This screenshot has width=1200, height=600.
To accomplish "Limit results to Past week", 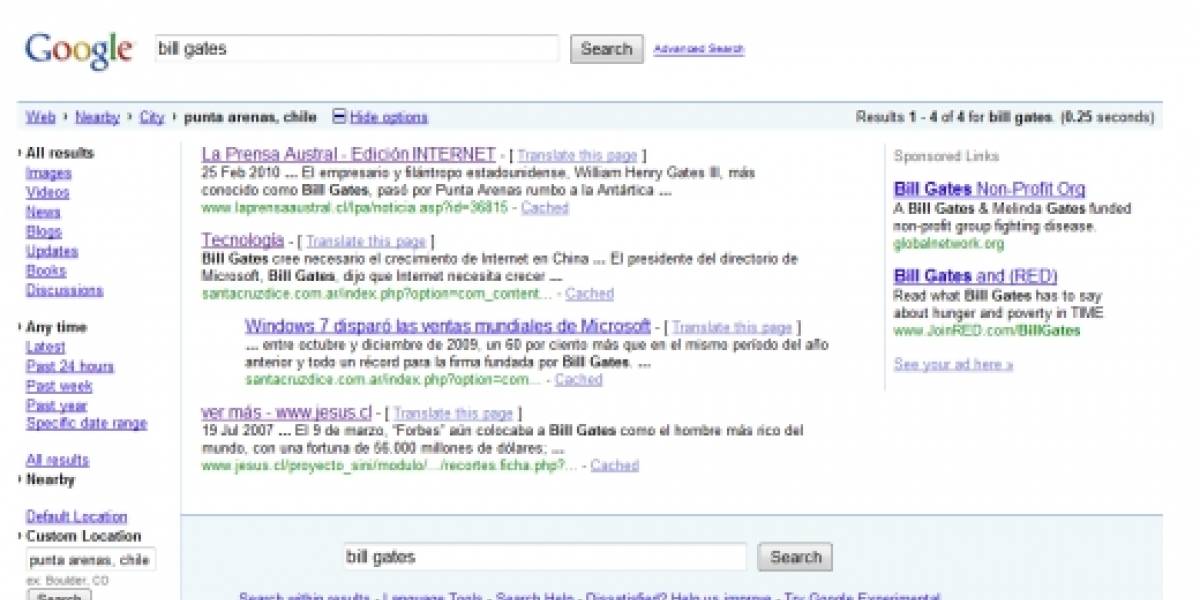I will click(x=59, y=386).
